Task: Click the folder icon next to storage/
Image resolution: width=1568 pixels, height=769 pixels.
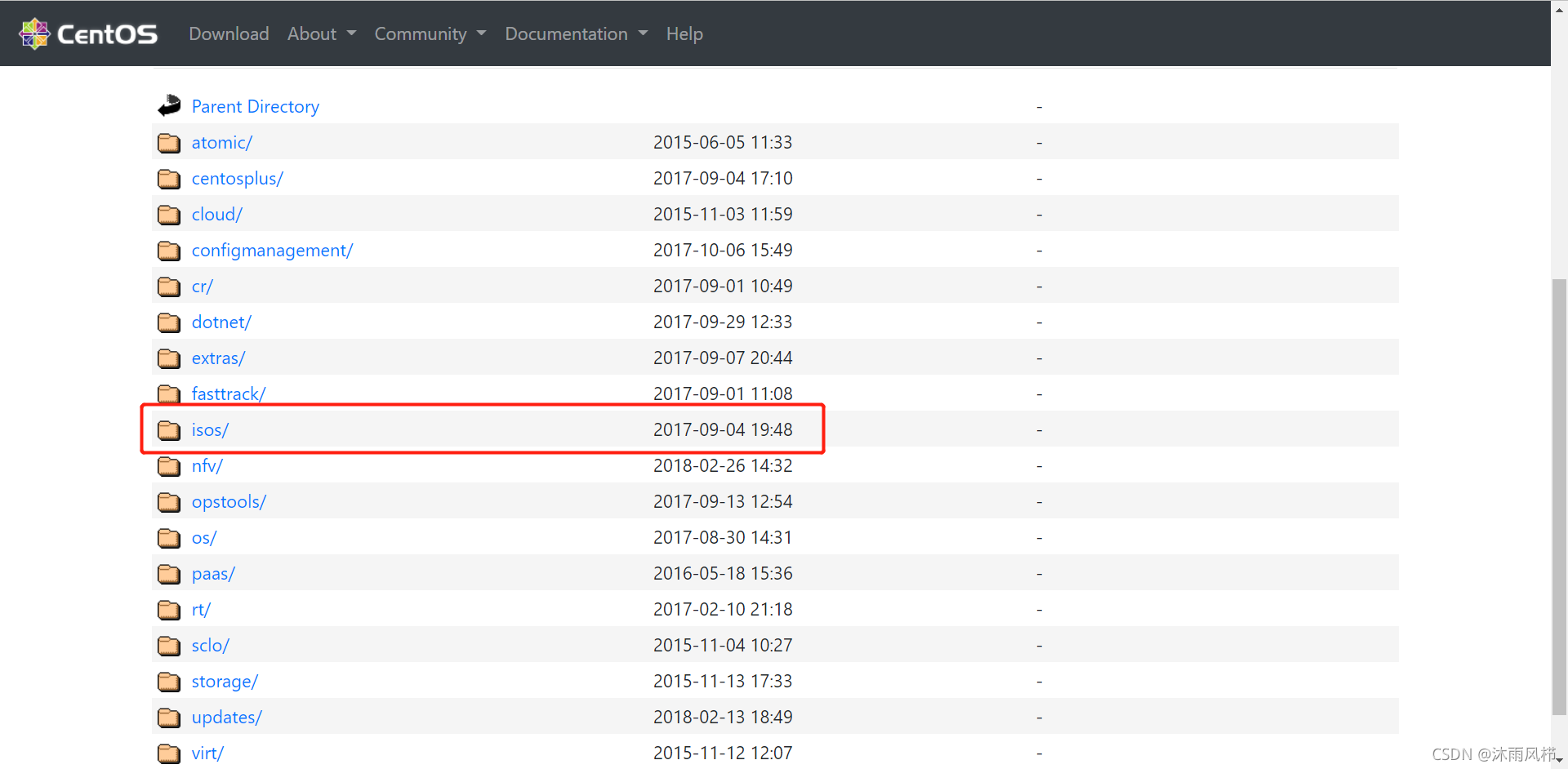Action: 169,682
